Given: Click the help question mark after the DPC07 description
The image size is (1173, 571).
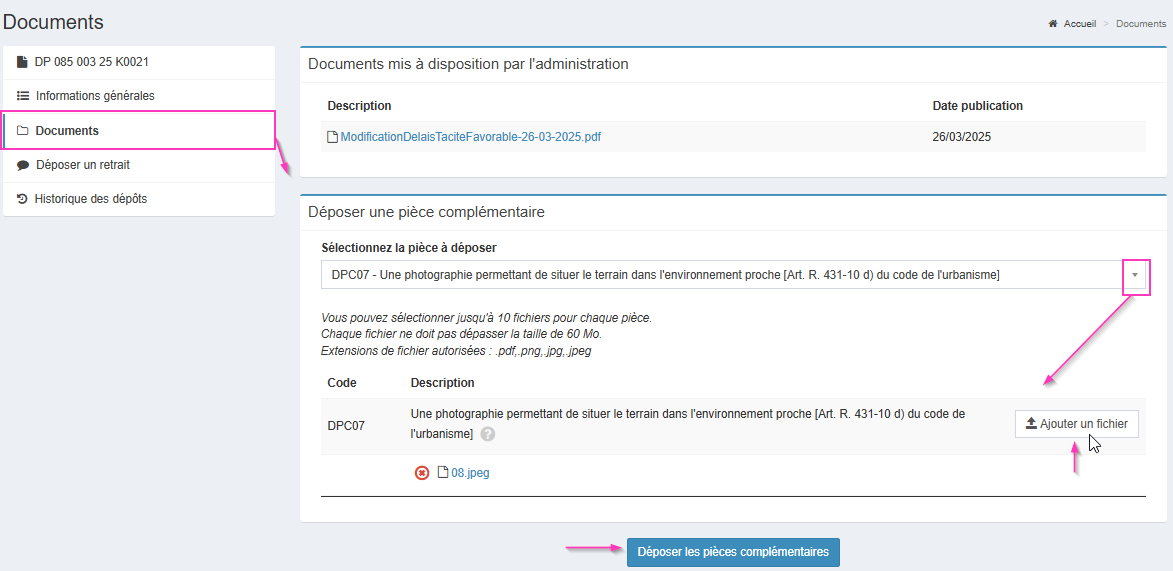Looking at the screenshot, I should click(487, 434).
